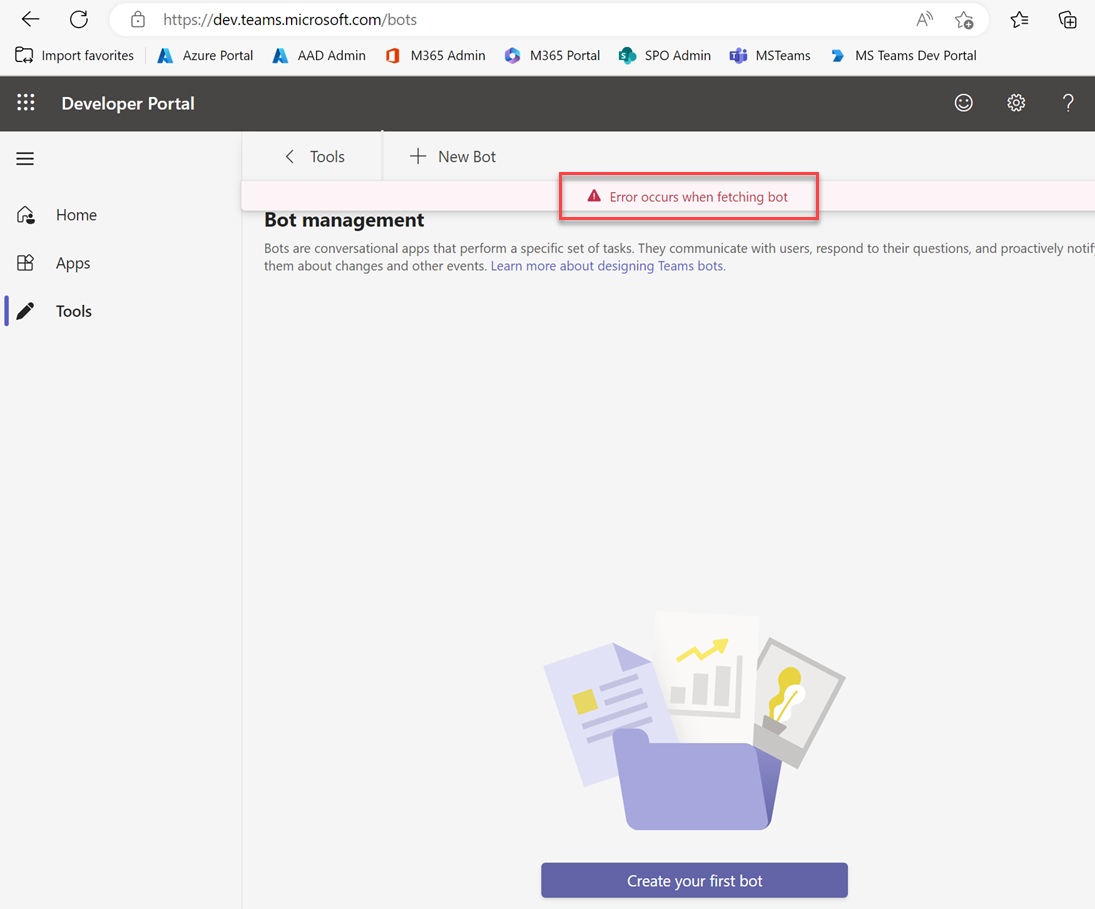The width and height of the screenshot is (1095, 909).
Task: Open the help question mark icon
Action: pyautogui.click(x=1067, y=102)
